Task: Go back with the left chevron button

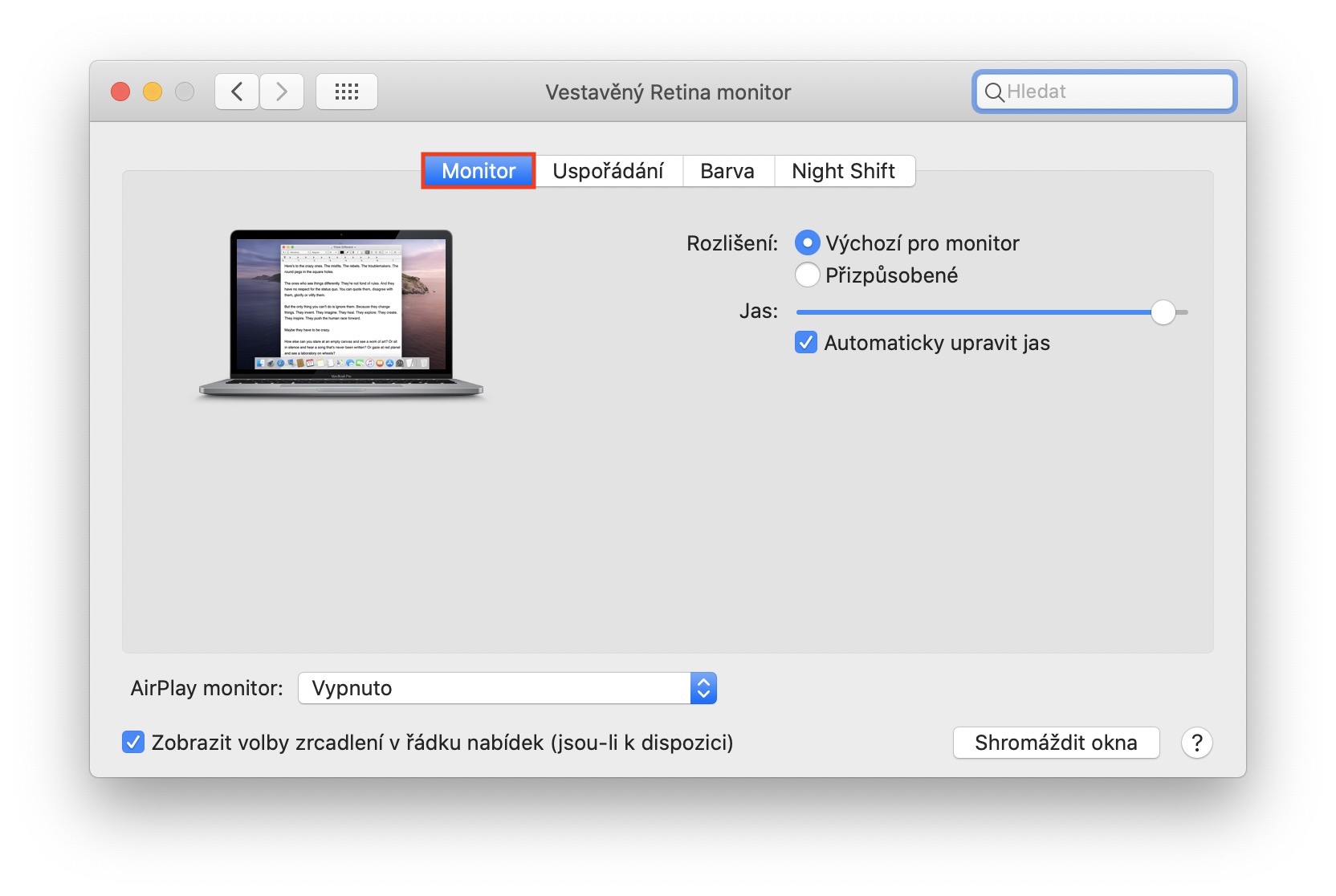Action: click(237, 92)
